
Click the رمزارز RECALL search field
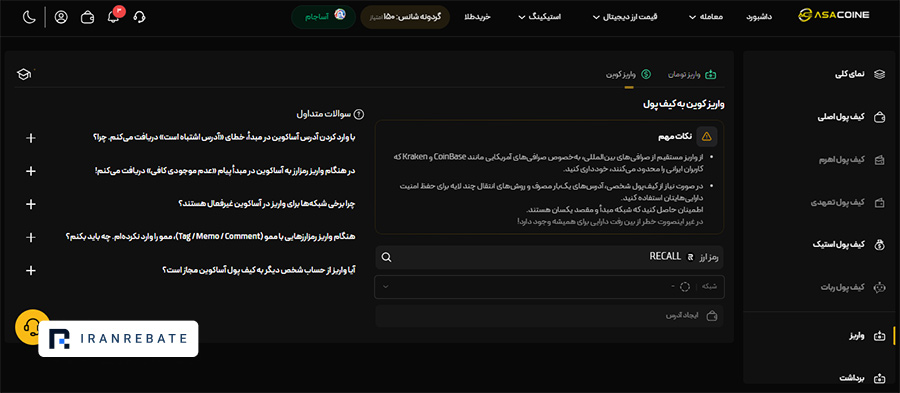pyautogui.click(x=549, y=257)
